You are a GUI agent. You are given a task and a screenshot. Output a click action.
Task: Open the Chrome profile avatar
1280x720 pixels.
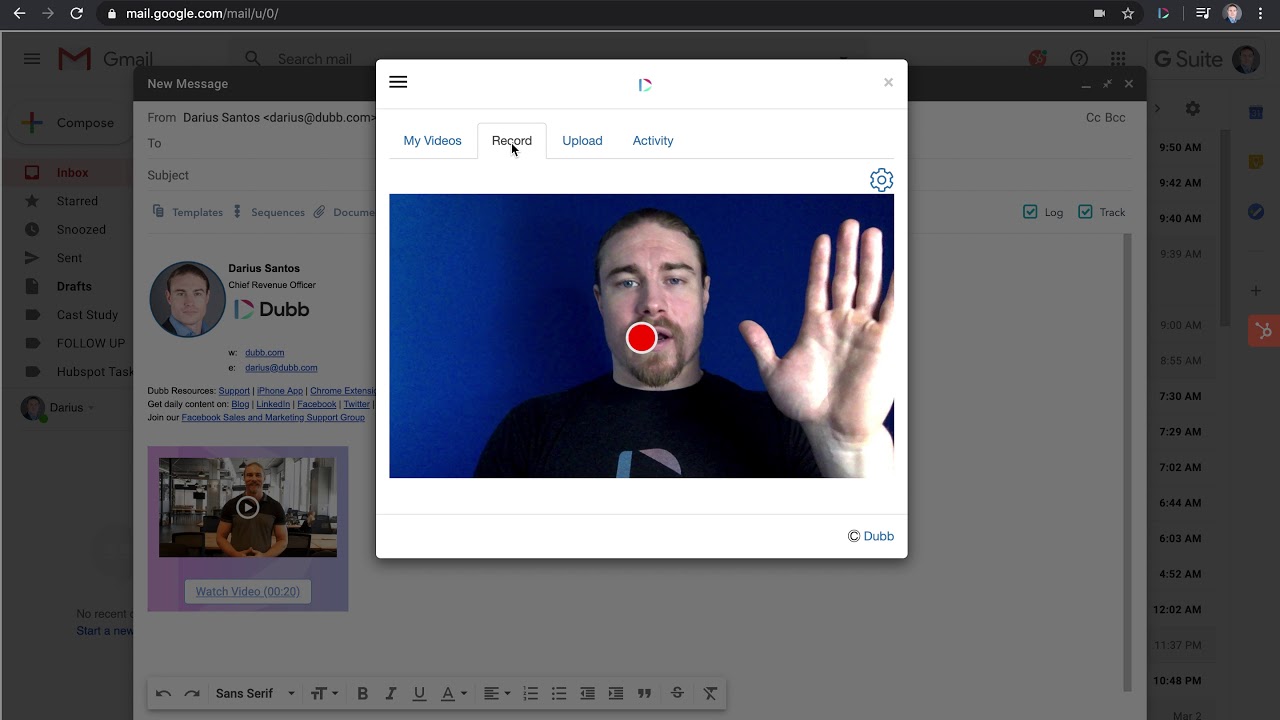(x=1233, y=14)
